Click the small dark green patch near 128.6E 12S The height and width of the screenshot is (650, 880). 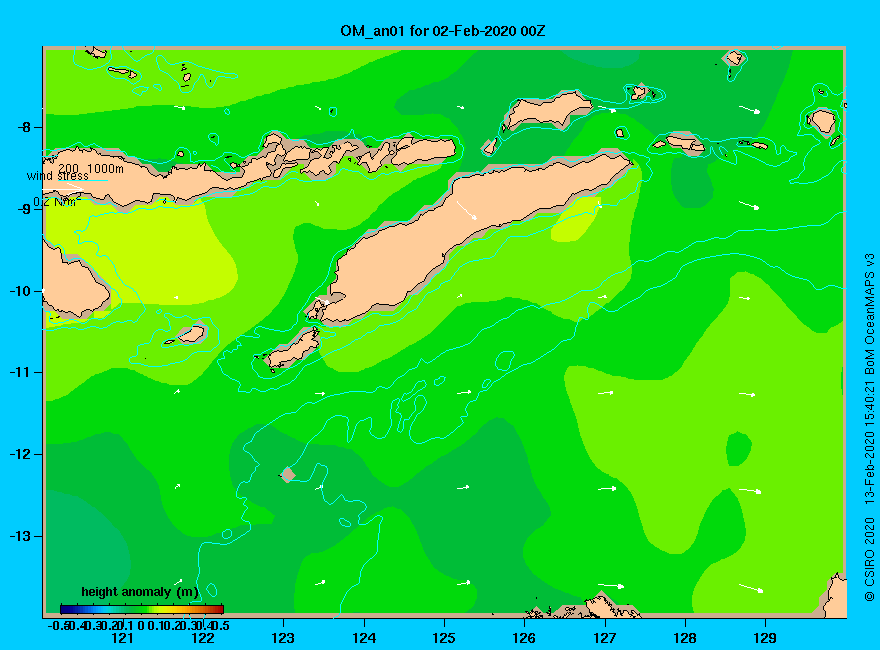739,448
